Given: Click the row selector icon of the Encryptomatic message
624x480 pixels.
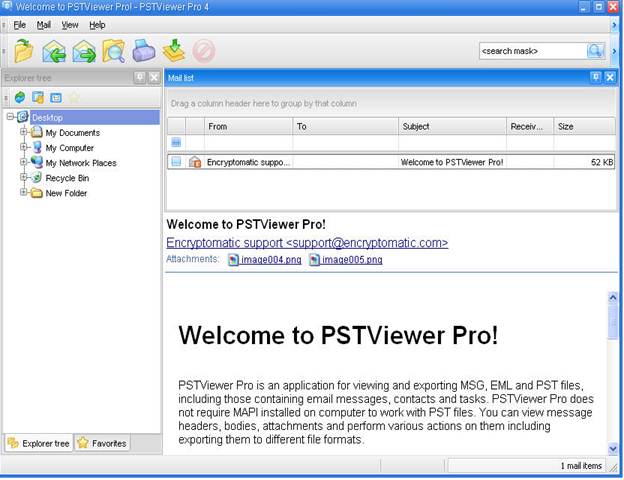Looking at the screenshot, I should click(x=176, y=162).
